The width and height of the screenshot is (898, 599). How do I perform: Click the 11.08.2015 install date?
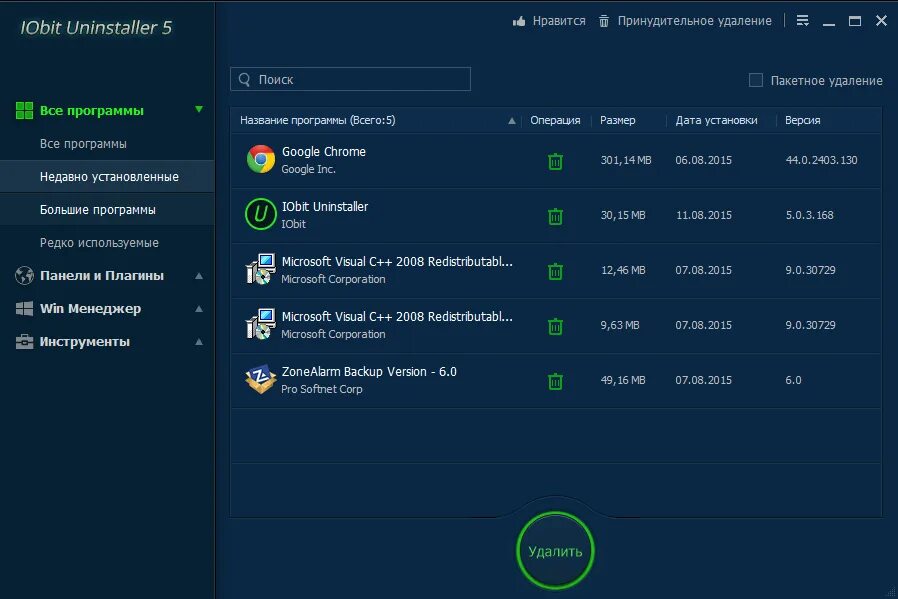pos(704,215)
